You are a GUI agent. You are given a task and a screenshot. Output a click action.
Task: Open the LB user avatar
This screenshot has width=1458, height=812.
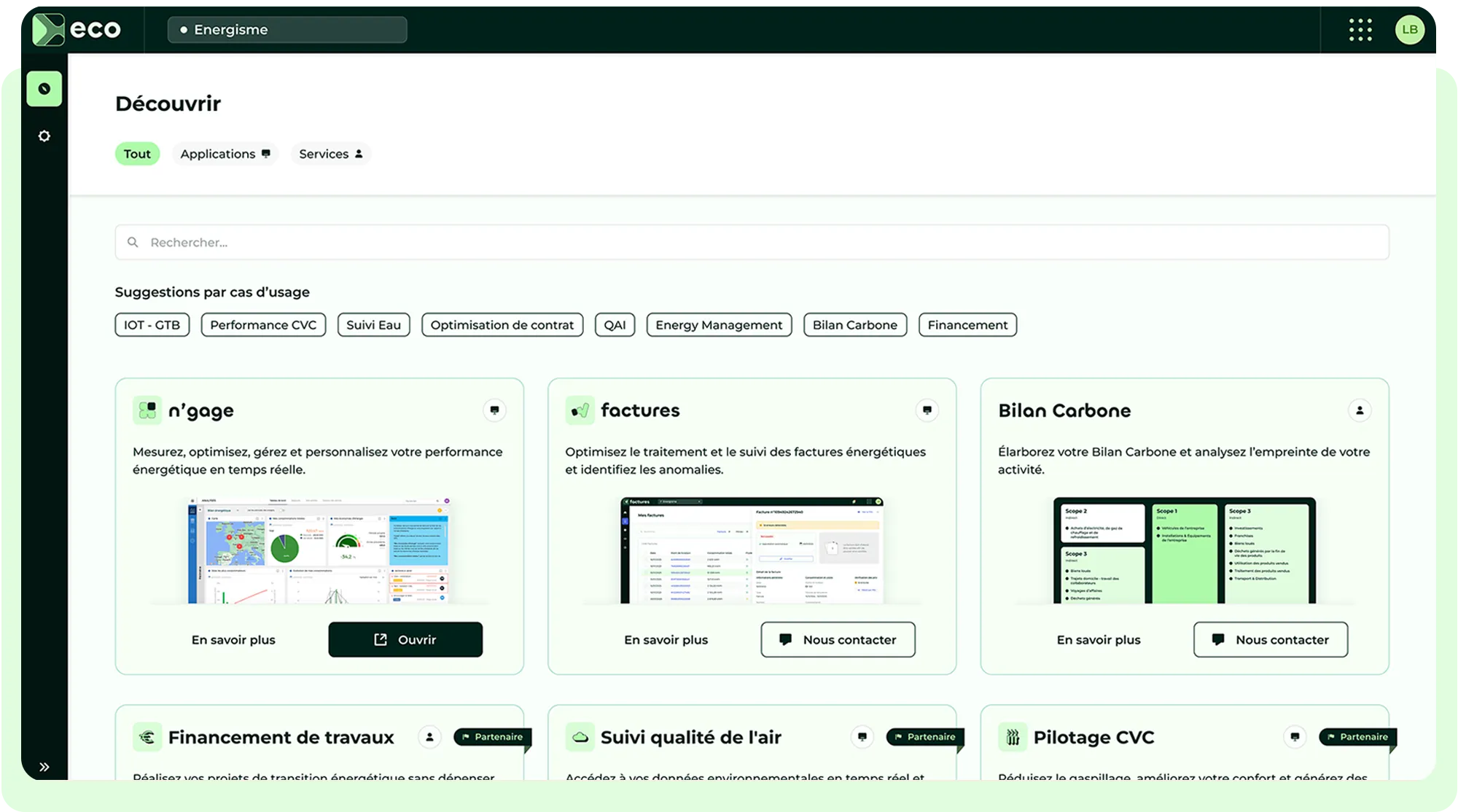1409,30
